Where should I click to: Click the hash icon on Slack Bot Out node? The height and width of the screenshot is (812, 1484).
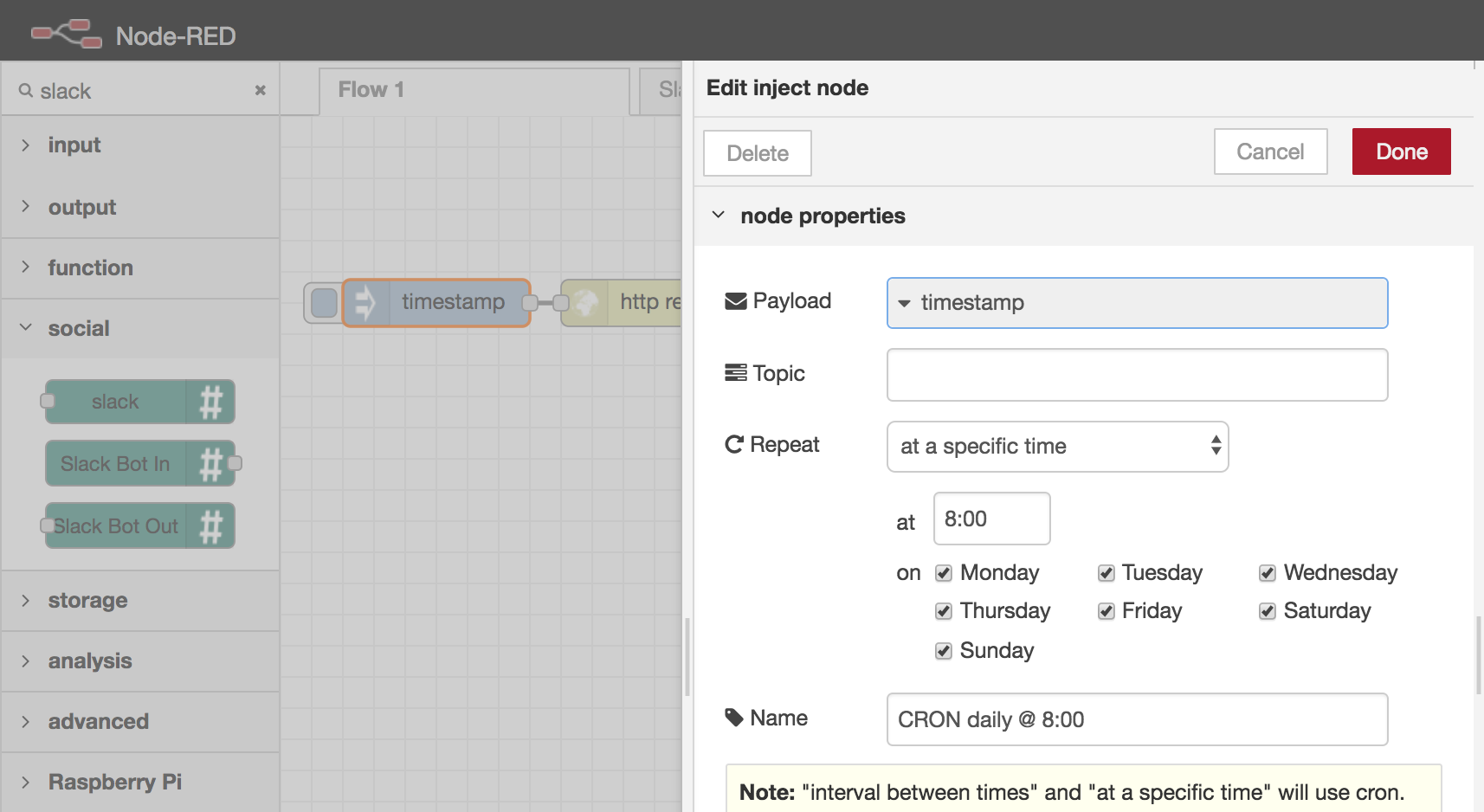(211, 526)
